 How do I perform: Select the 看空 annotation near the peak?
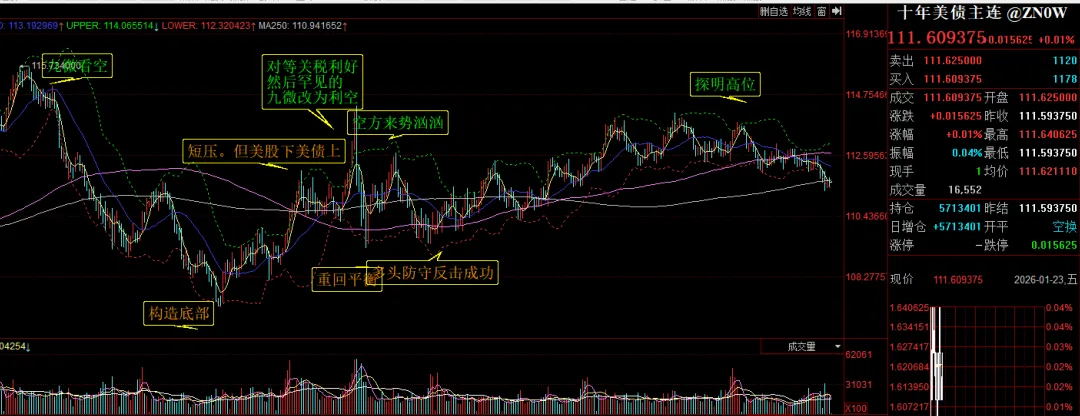coord(77,66)
